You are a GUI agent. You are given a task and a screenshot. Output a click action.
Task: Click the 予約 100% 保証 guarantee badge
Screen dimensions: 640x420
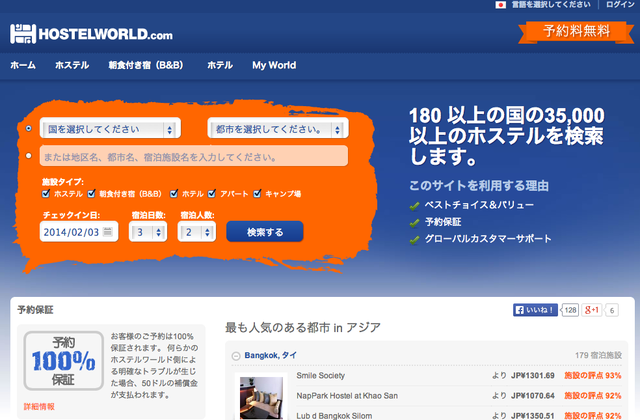(x=63, y=361)
